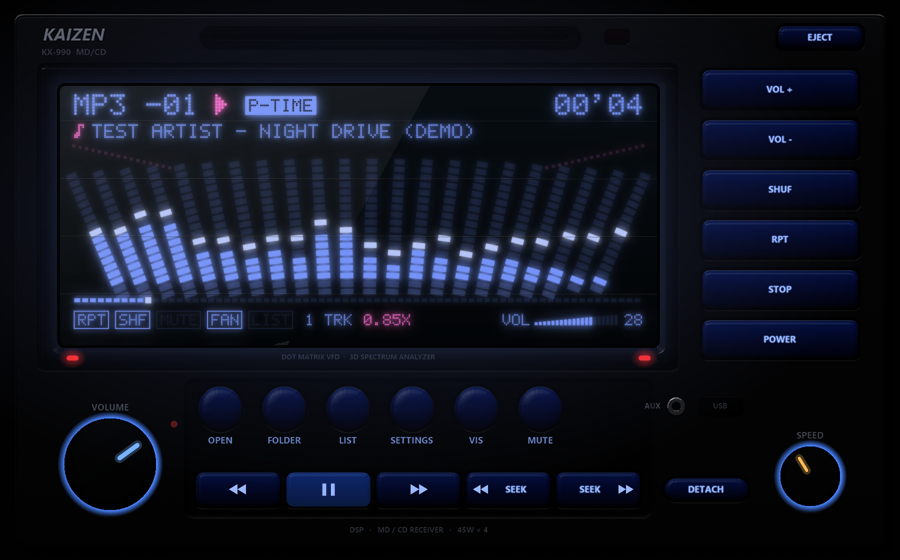Click the DETACH faceplate button

(x=705, y=489)
